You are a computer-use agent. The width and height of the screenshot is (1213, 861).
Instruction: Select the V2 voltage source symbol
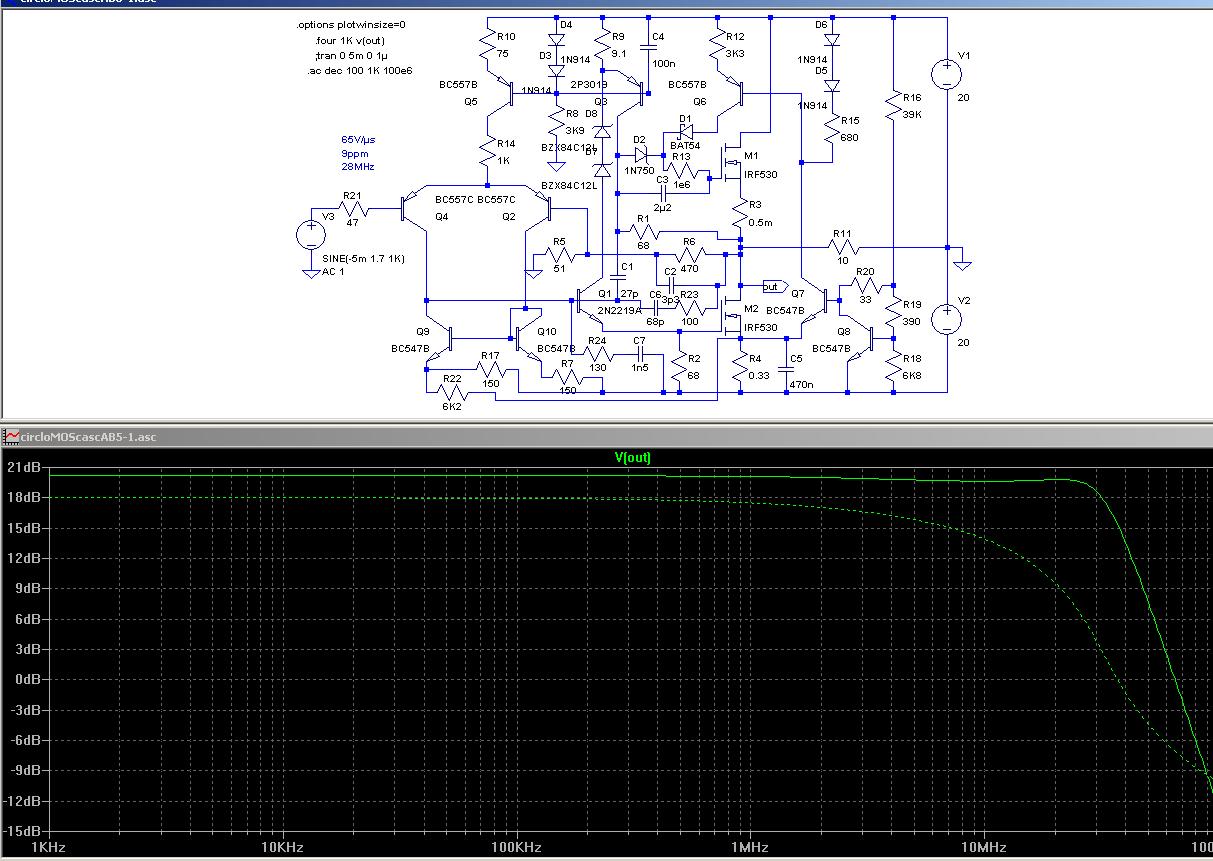point(946,320)
